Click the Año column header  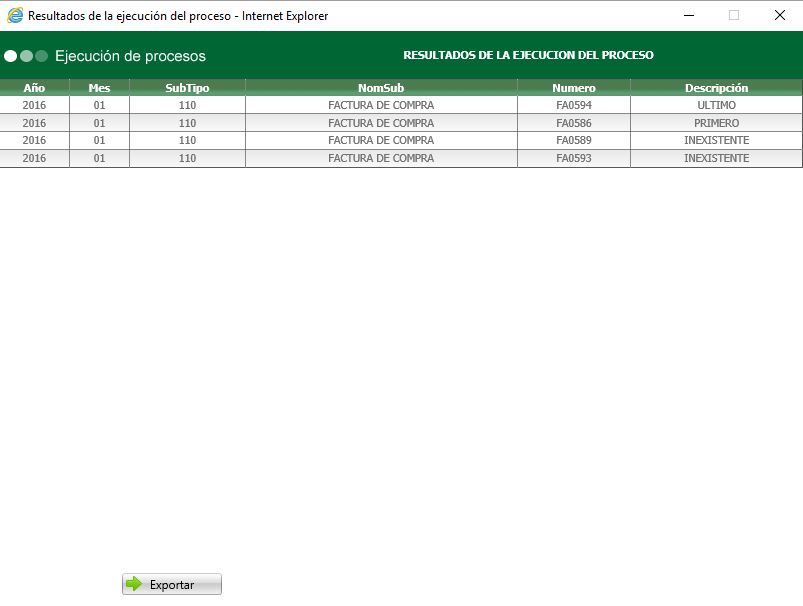pos(35,87)
